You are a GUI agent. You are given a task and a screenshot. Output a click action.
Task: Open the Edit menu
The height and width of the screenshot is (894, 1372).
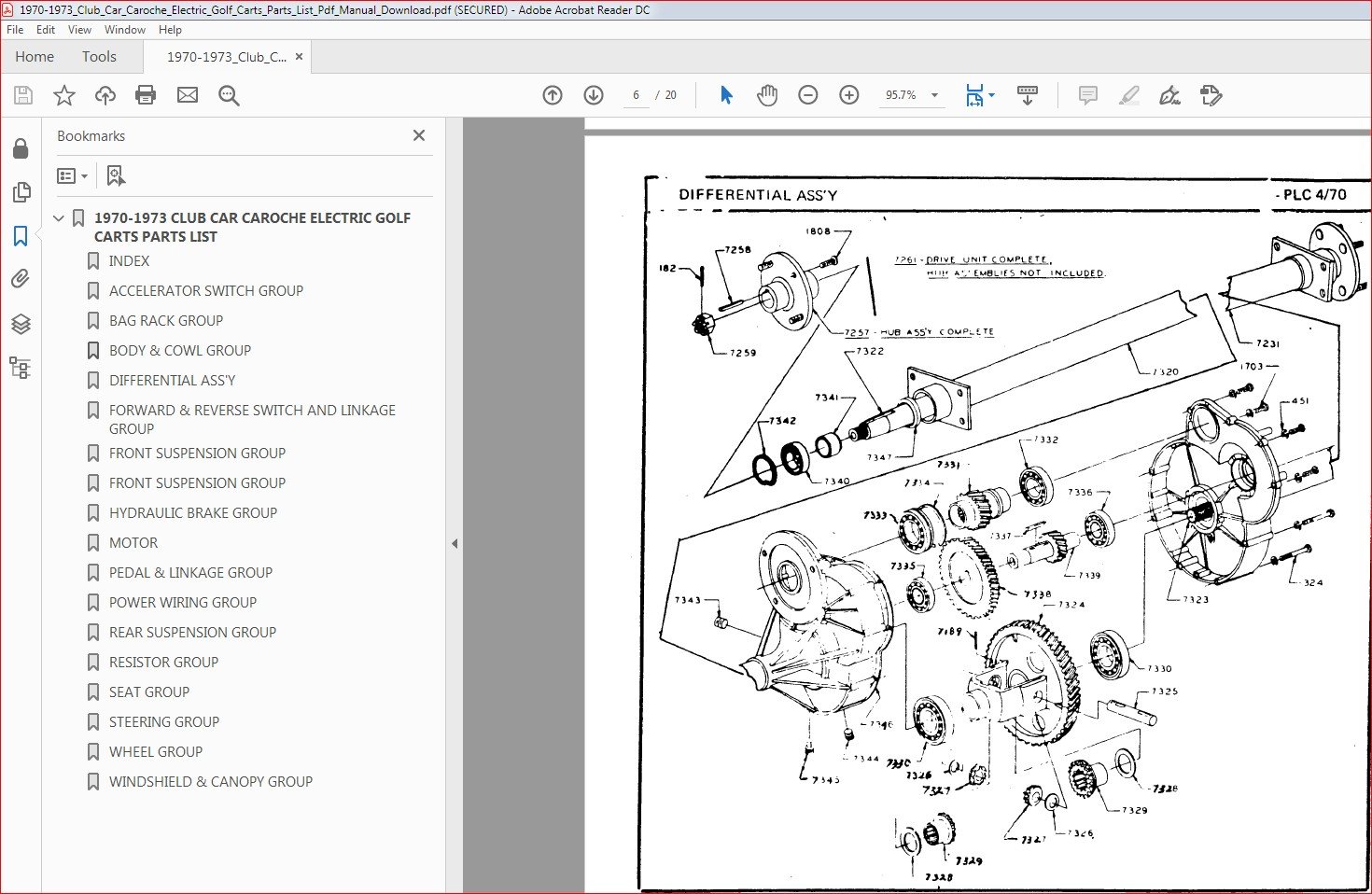click(x=46, y=30)
